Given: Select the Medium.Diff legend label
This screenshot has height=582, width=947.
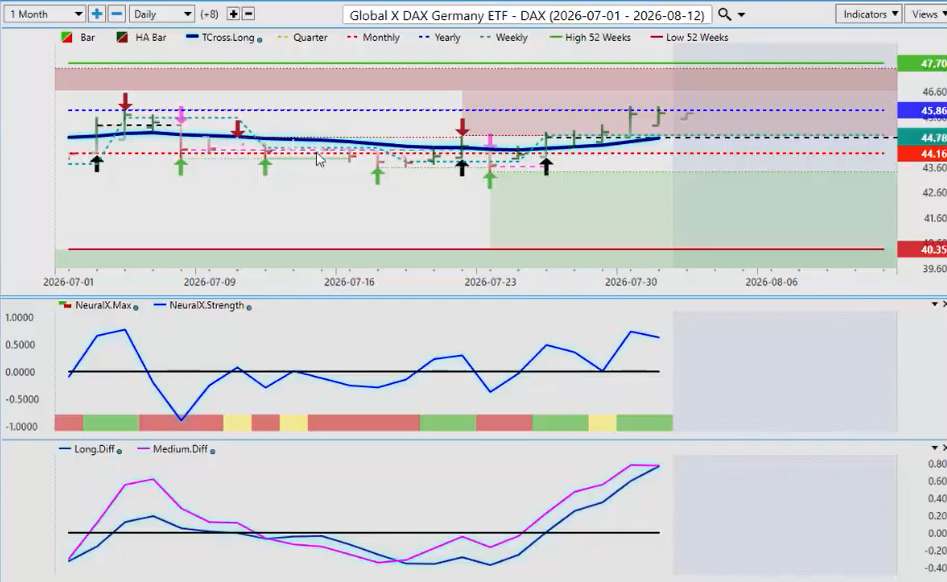Looking at the screenshot, I should click(x=180, y=449).
